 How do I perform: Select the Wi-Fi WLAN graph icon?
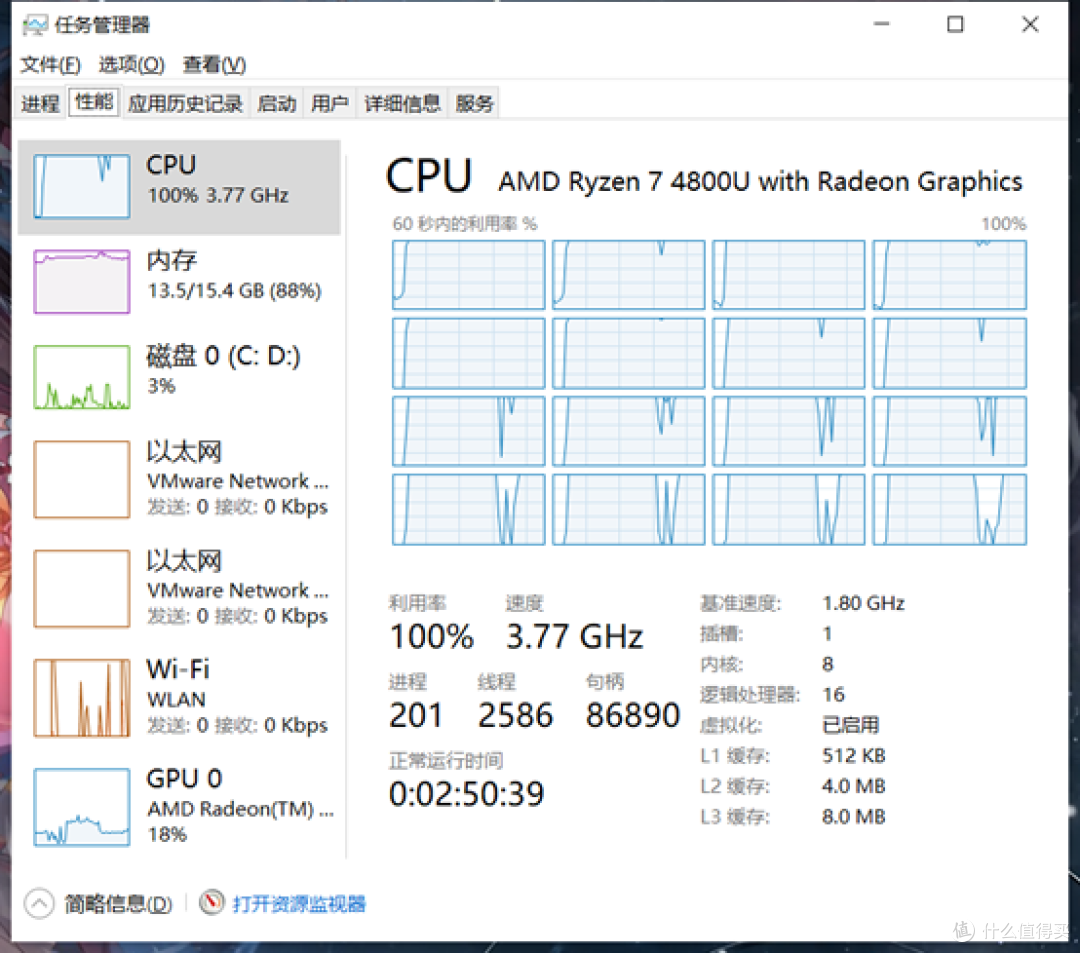82,698
